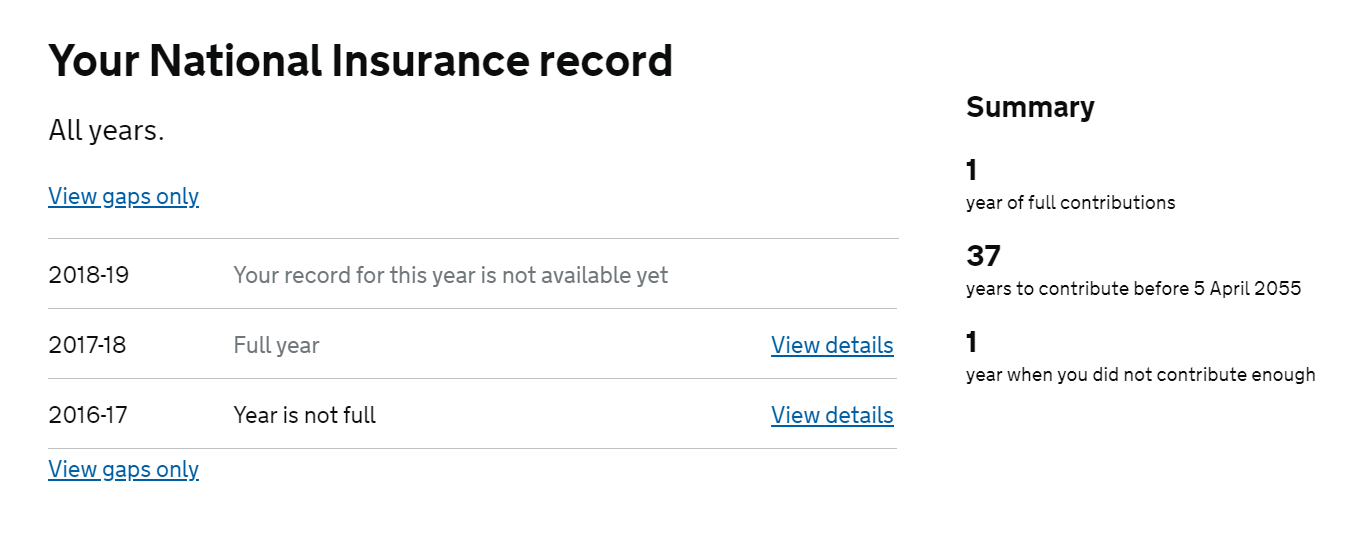
Task: Click the 'Full year' status text
Action: (276, 345)
